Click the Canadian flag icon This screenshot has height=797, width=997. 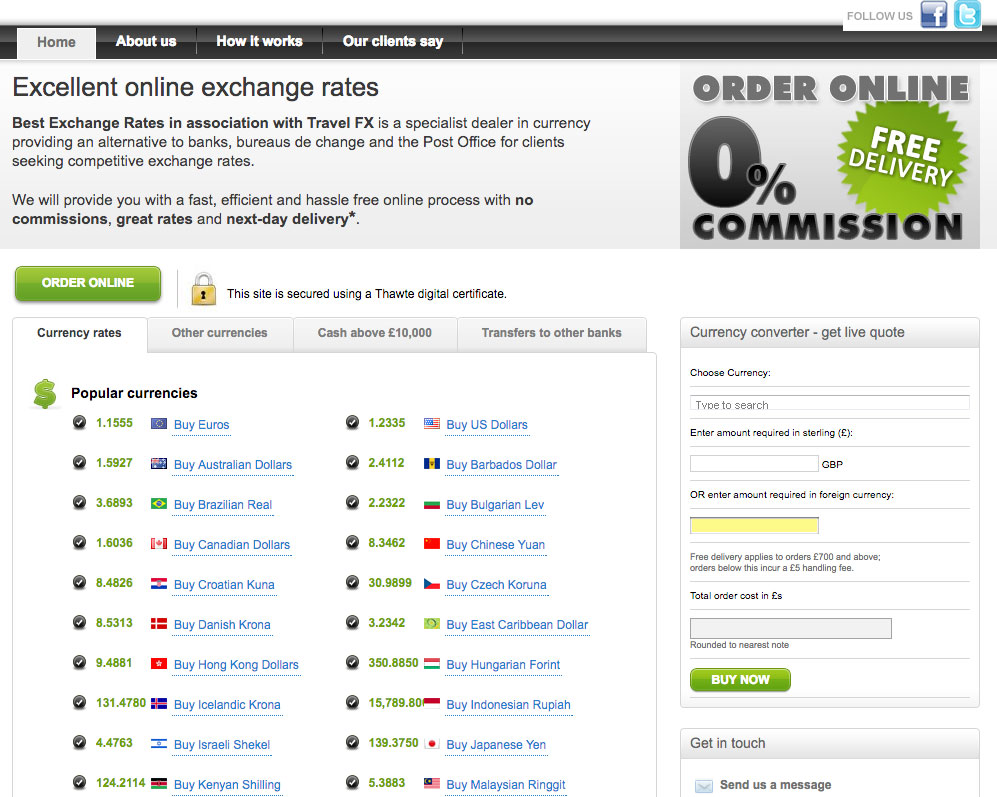159,544
